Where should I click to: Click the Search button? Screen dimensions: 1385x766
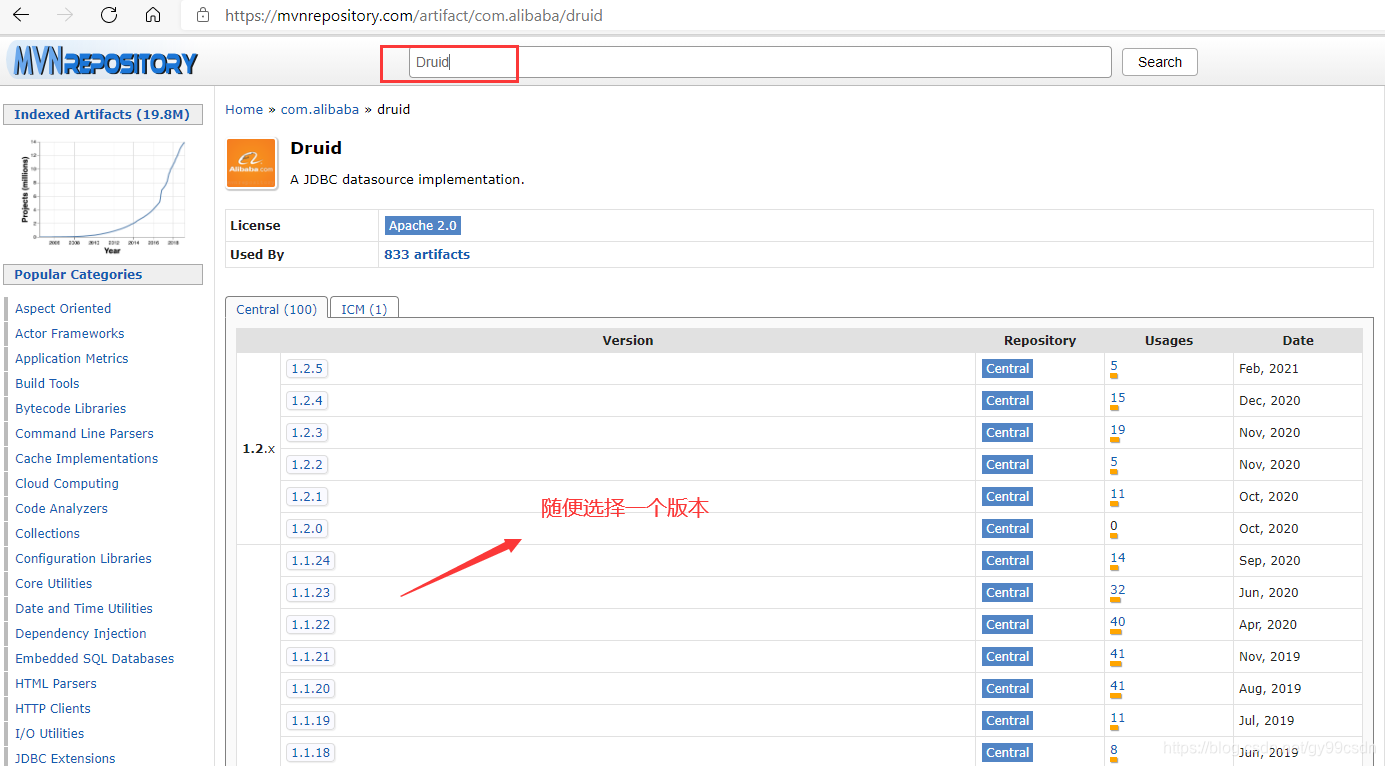pos(1159,62)
